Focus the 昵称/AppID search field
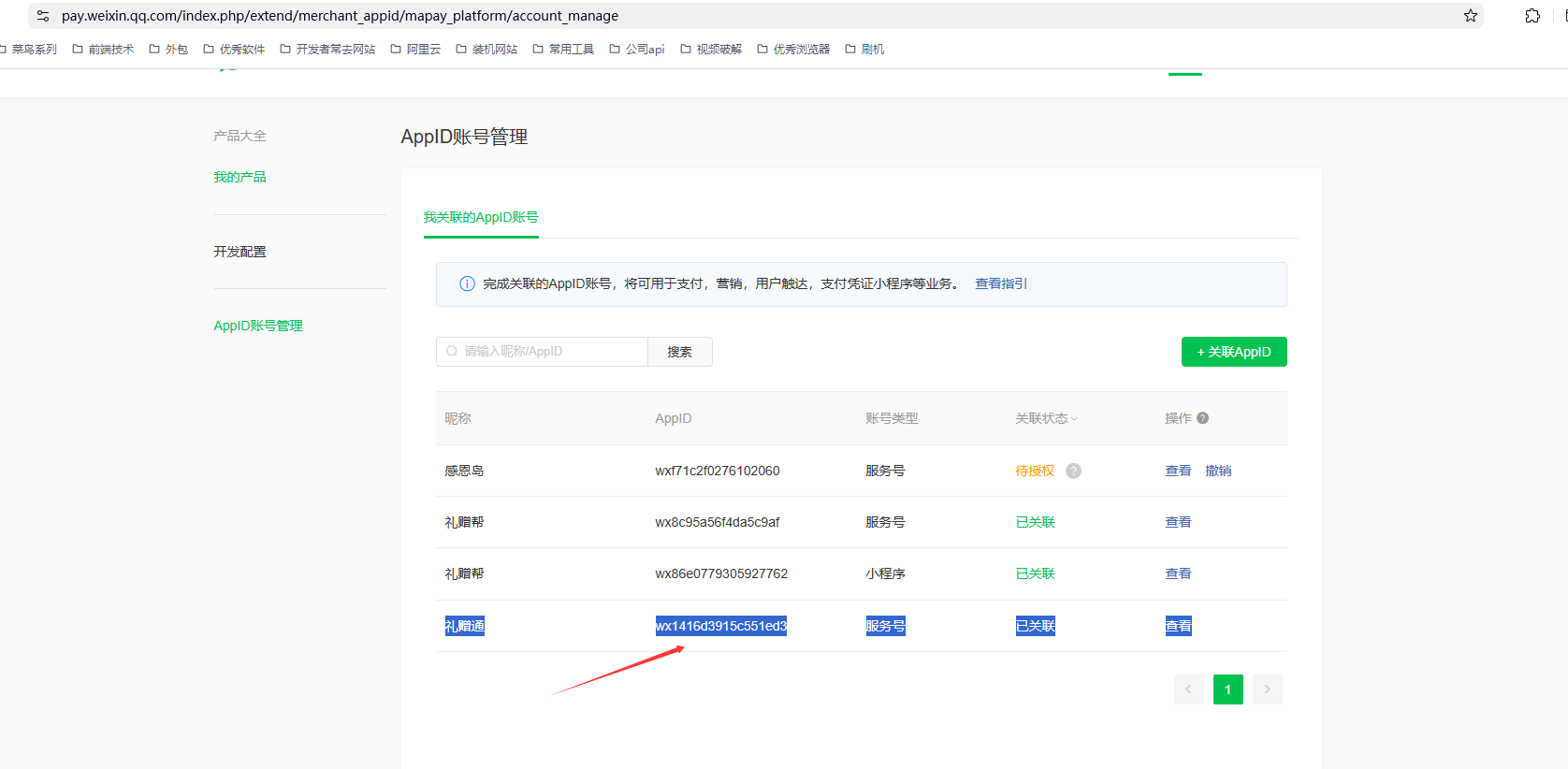The width and height of the screenshot is (1568, 769). click(542, 352)
